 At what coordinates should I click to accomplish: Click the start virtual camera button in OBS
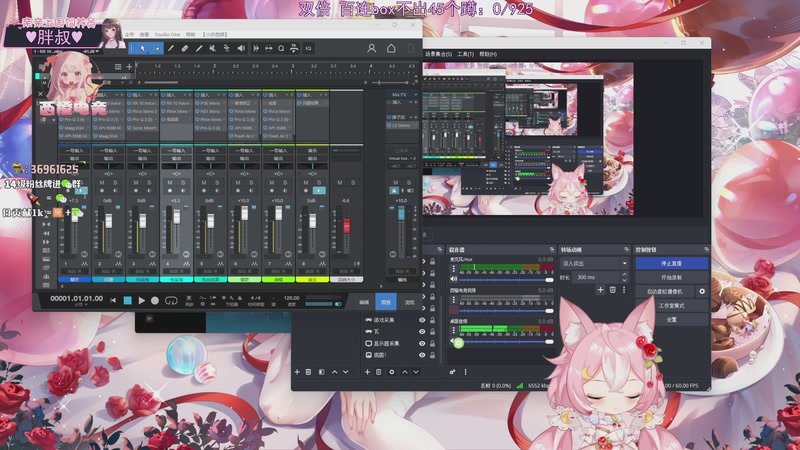665,291
